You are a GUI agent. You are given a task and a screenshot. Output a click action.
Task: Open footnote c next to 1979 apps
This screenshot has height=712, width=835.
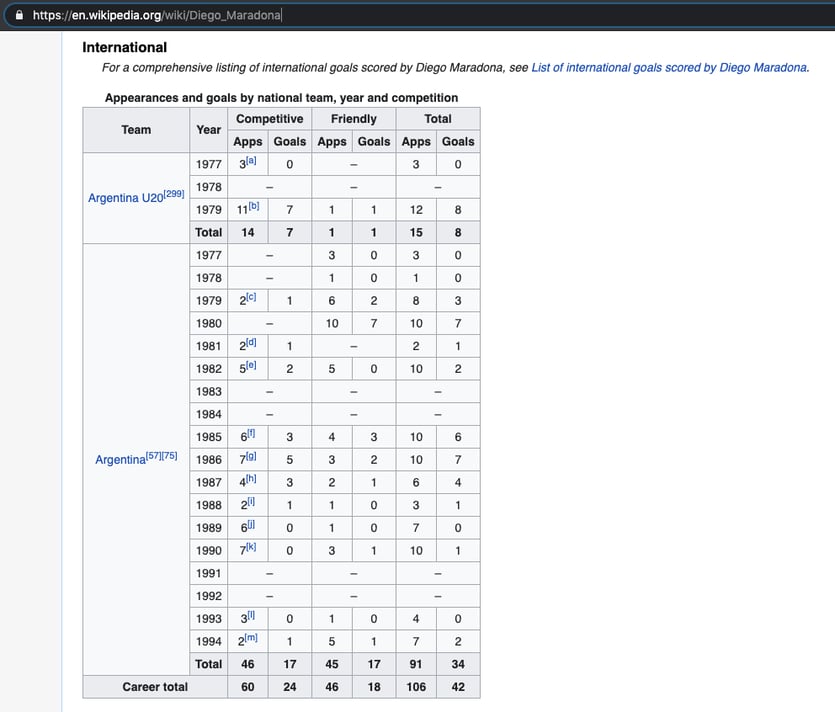(251, 297)
